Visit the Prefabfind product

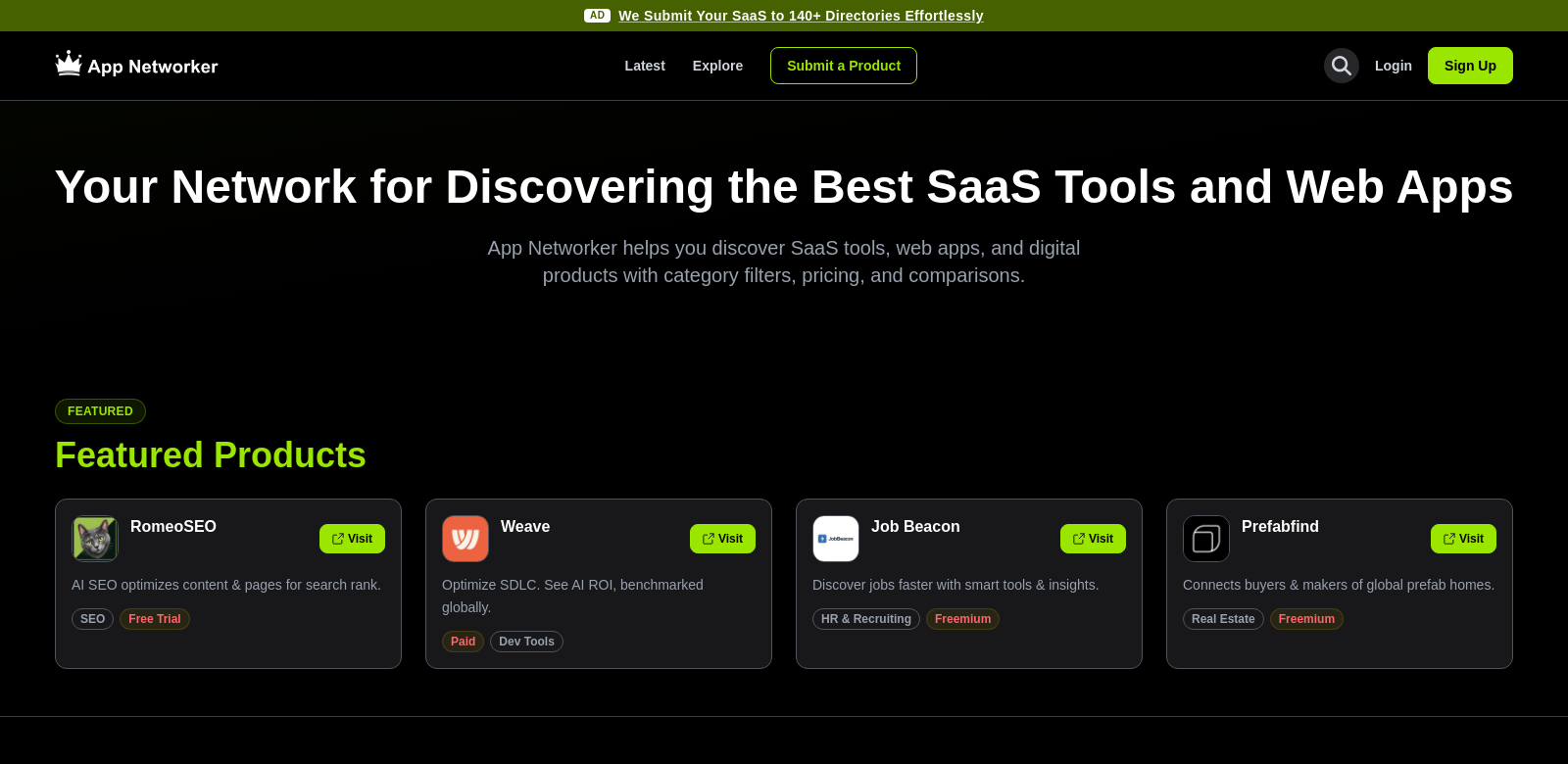(1463, 539)
